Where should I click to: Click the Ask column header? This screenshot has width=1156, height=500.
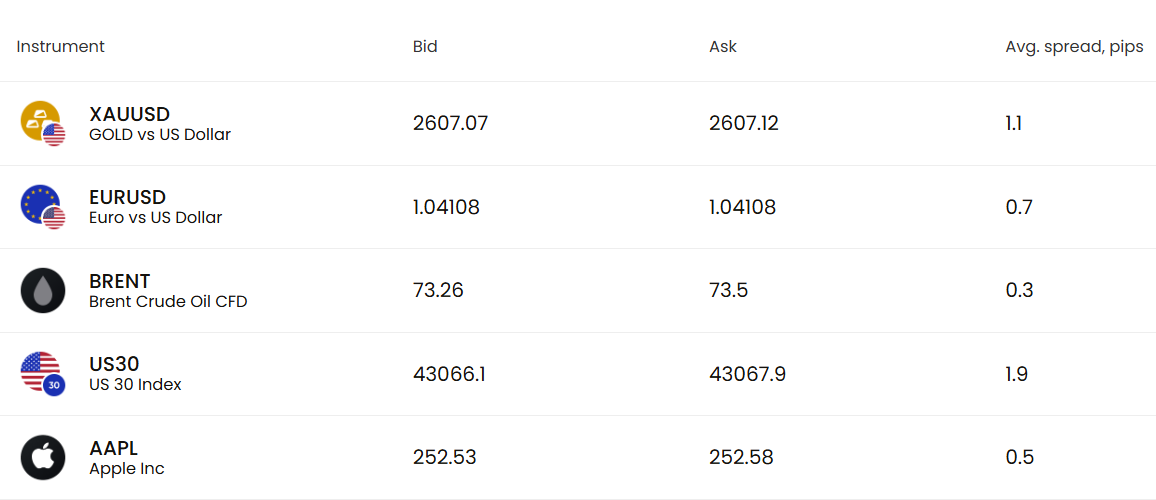point(723,46)
